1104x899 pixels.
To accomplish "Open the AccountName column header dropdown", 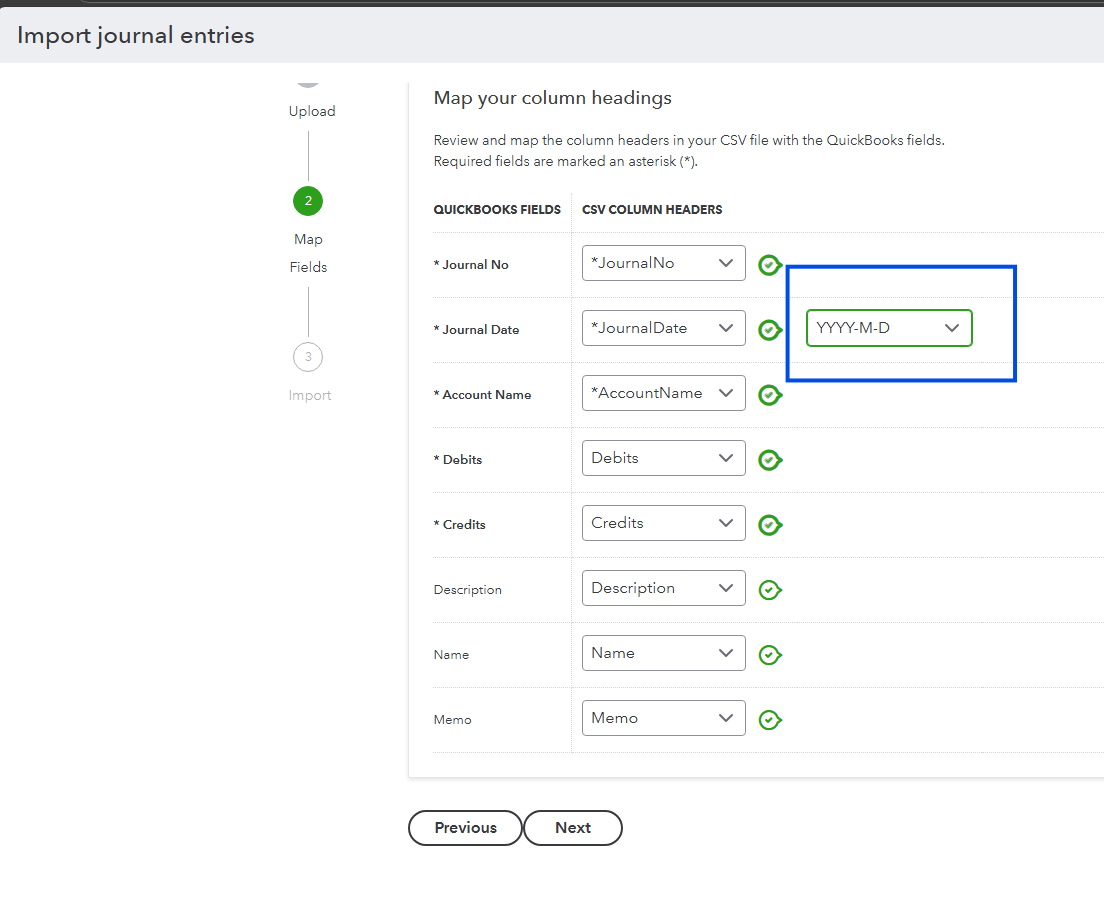I will point(663,393).
